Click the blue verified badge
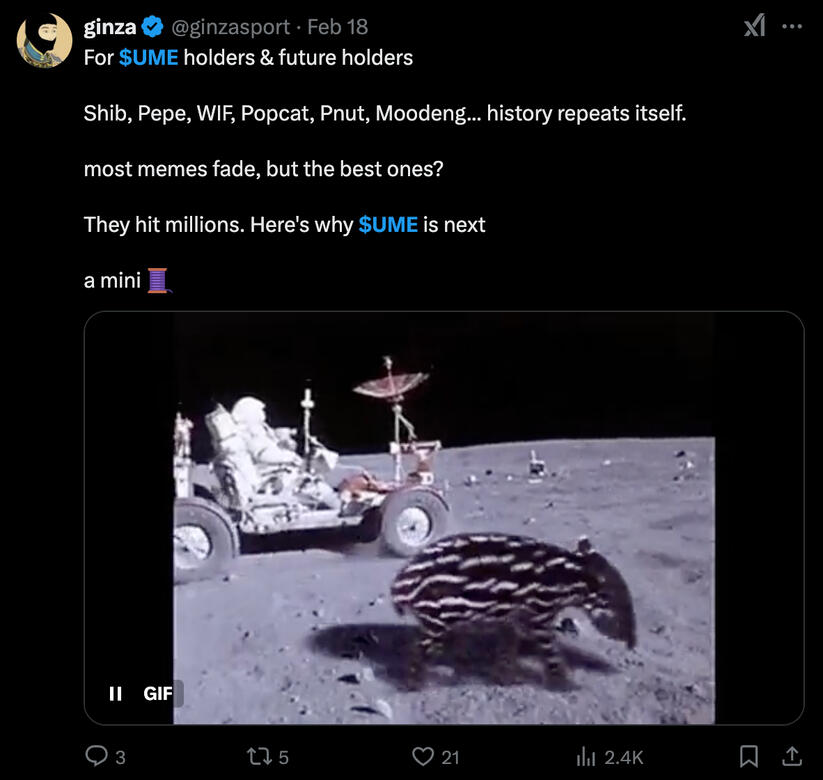 [153, 27]
